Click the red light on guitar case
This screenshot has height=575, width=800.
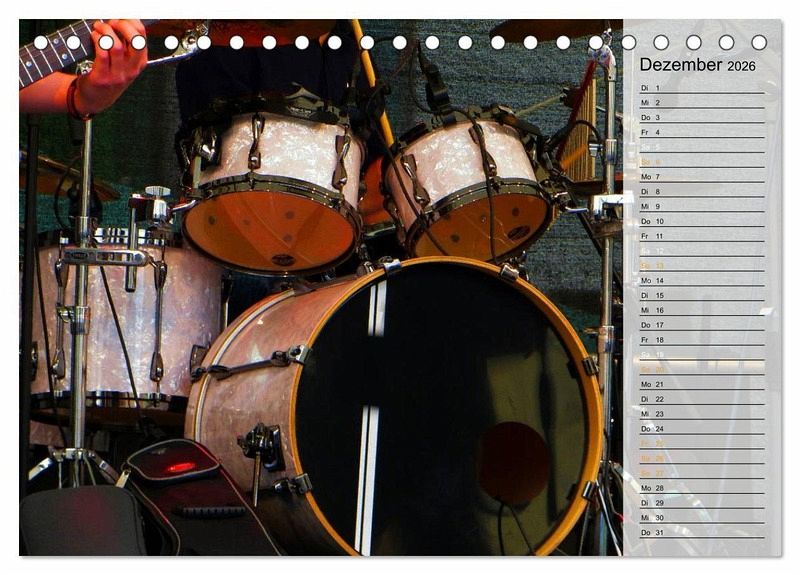pos(180,467)
